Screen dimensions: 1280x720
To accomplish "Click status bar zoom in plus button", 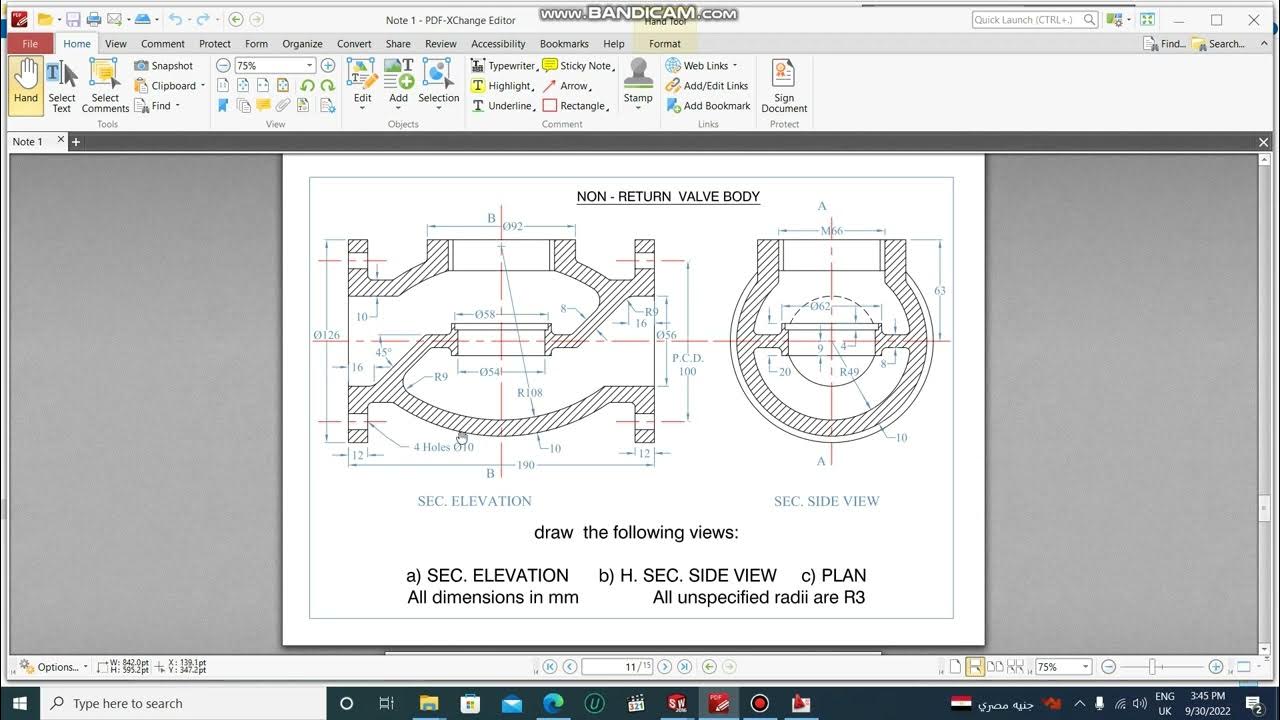I will tap(1216, 667).
